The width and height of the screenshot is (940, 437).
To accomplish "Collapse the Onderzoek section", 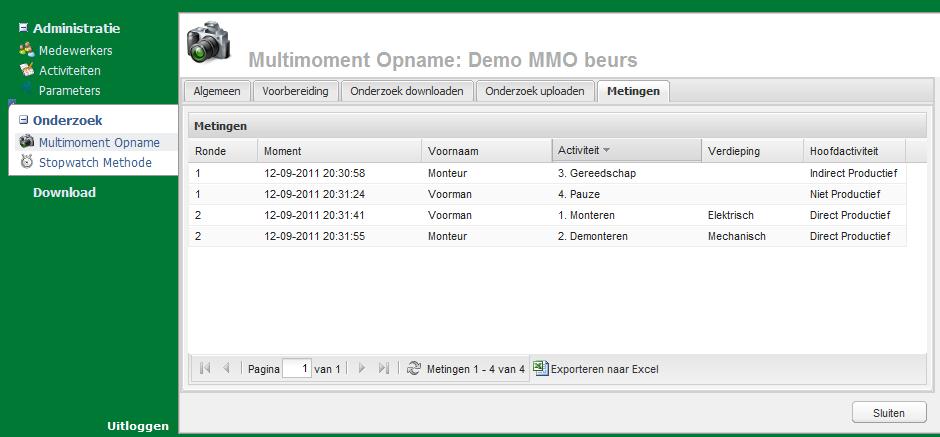I will [24, 120].
